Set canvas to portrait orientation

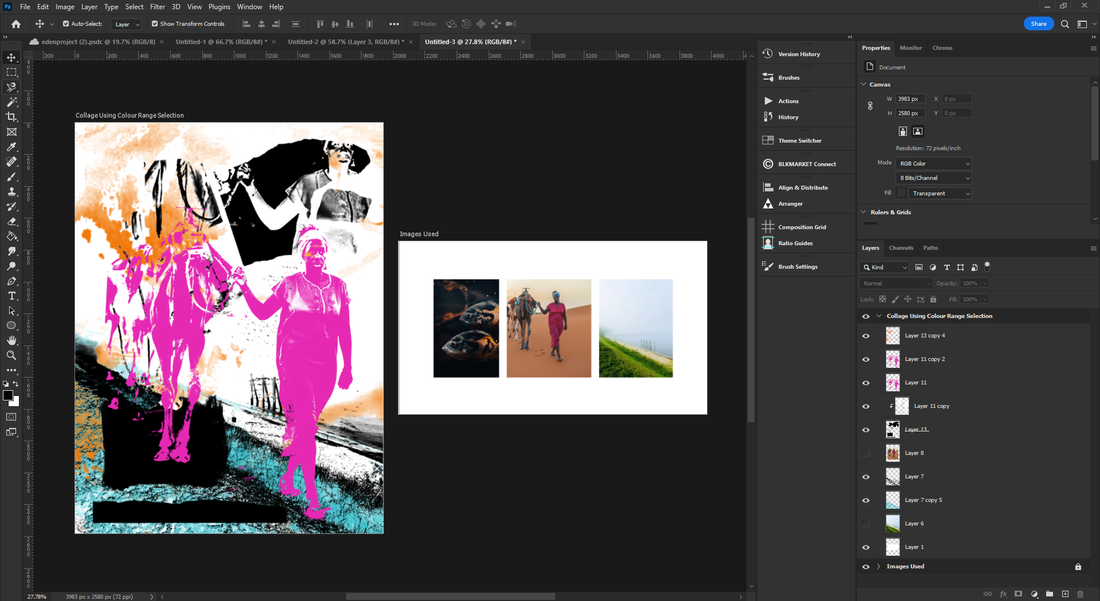[903, 131]
